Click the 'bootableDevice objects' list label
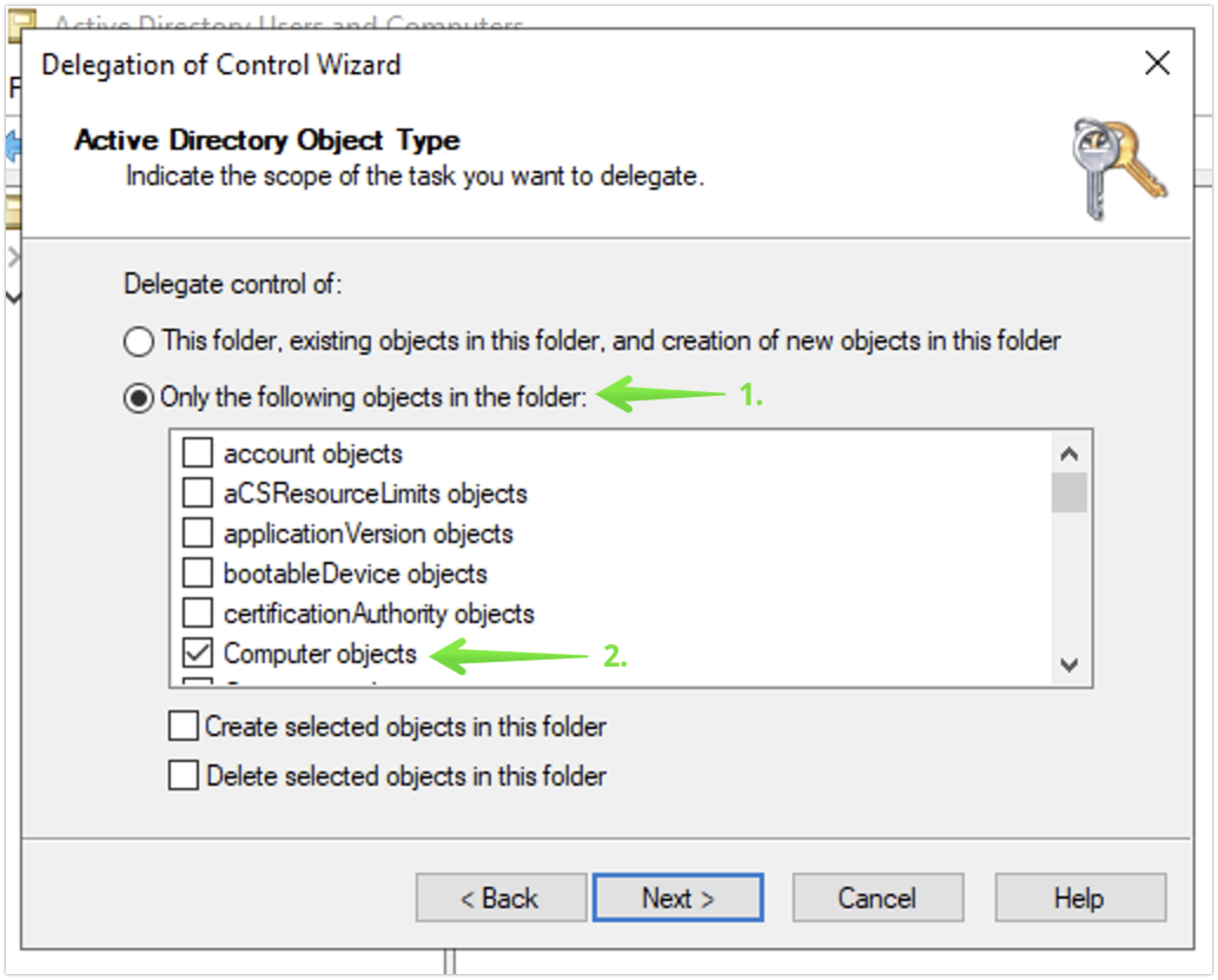Viewport: 1218px width, 980px height. pyautogui.click(x=355, y=574)
